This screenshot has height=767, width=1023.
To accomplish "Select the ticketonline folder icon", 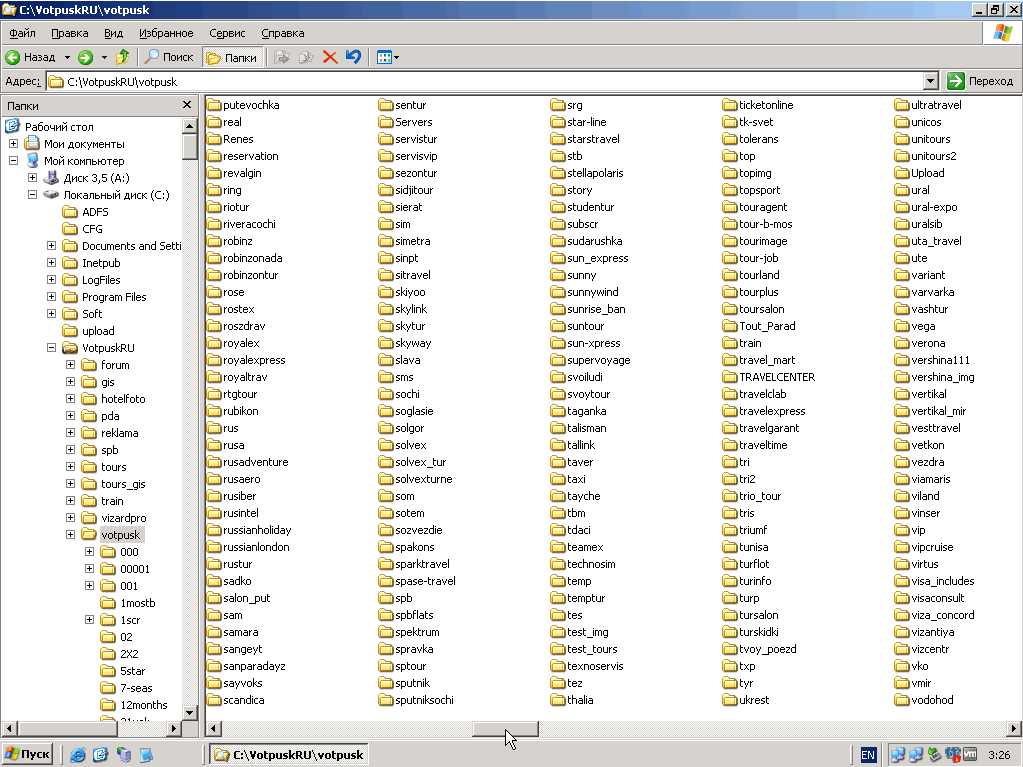I will (x=730, y=105).
